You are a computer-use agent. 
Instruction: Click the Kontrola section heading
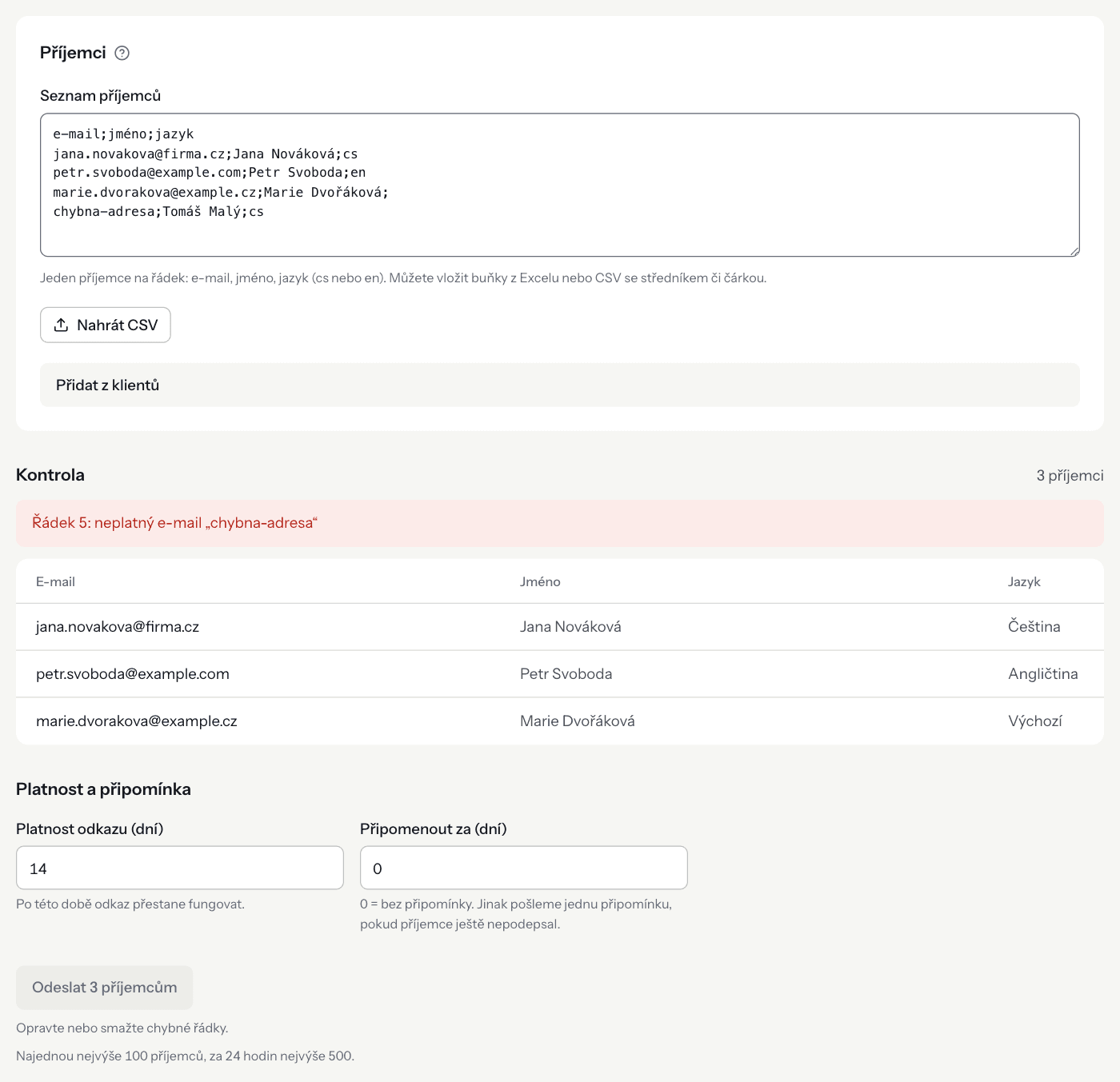tap(50, 475)
